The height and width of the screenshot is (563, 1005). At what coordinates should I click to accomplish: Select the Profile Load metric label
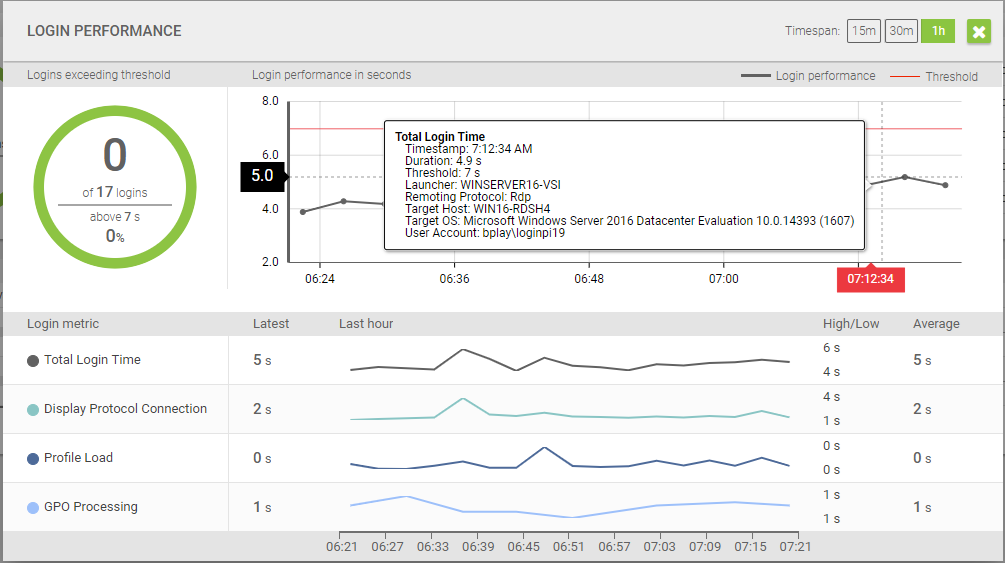pos(78,457)
